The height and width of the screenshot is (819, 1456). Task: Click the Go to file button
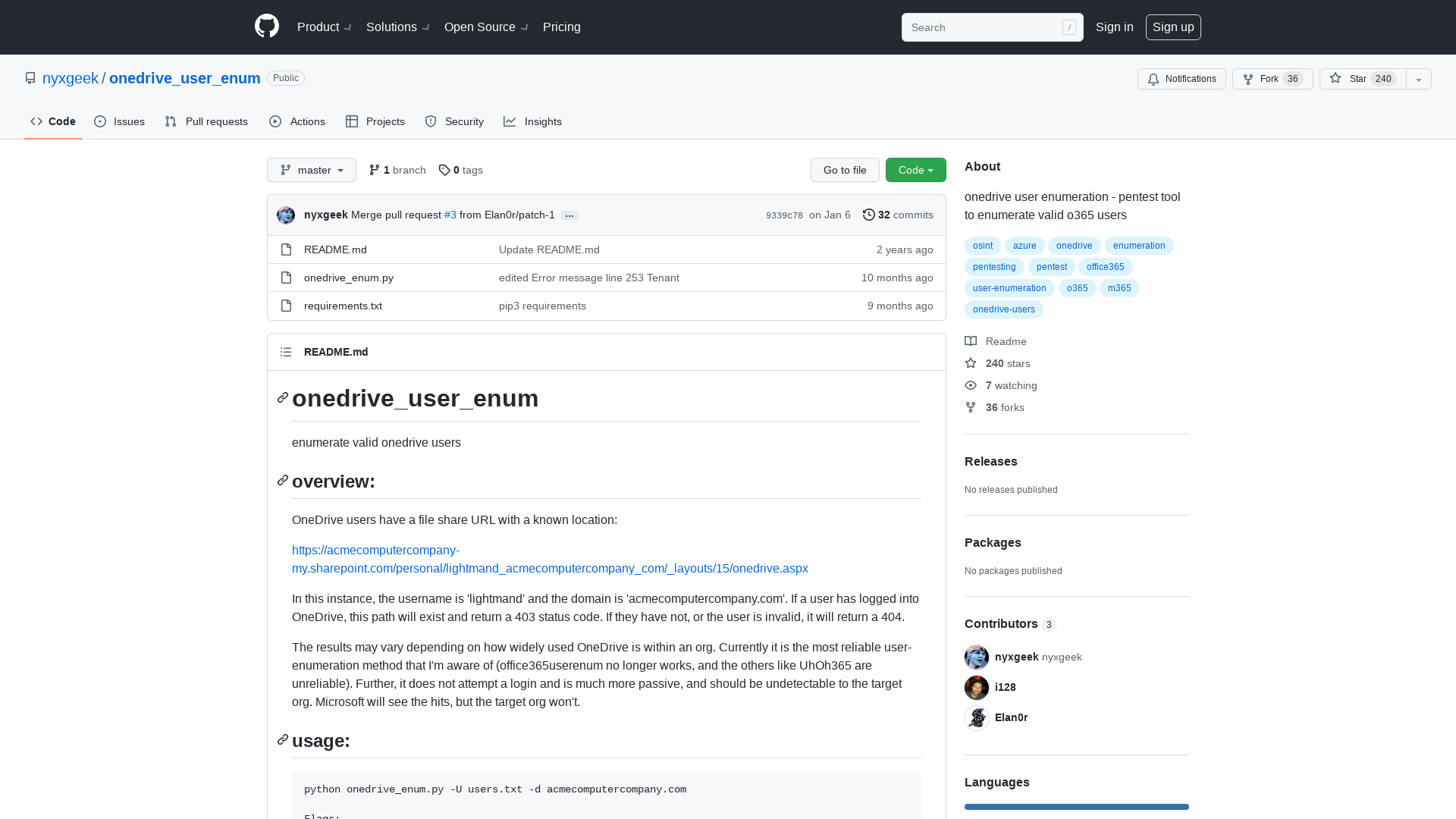click(x=845, y=170)
